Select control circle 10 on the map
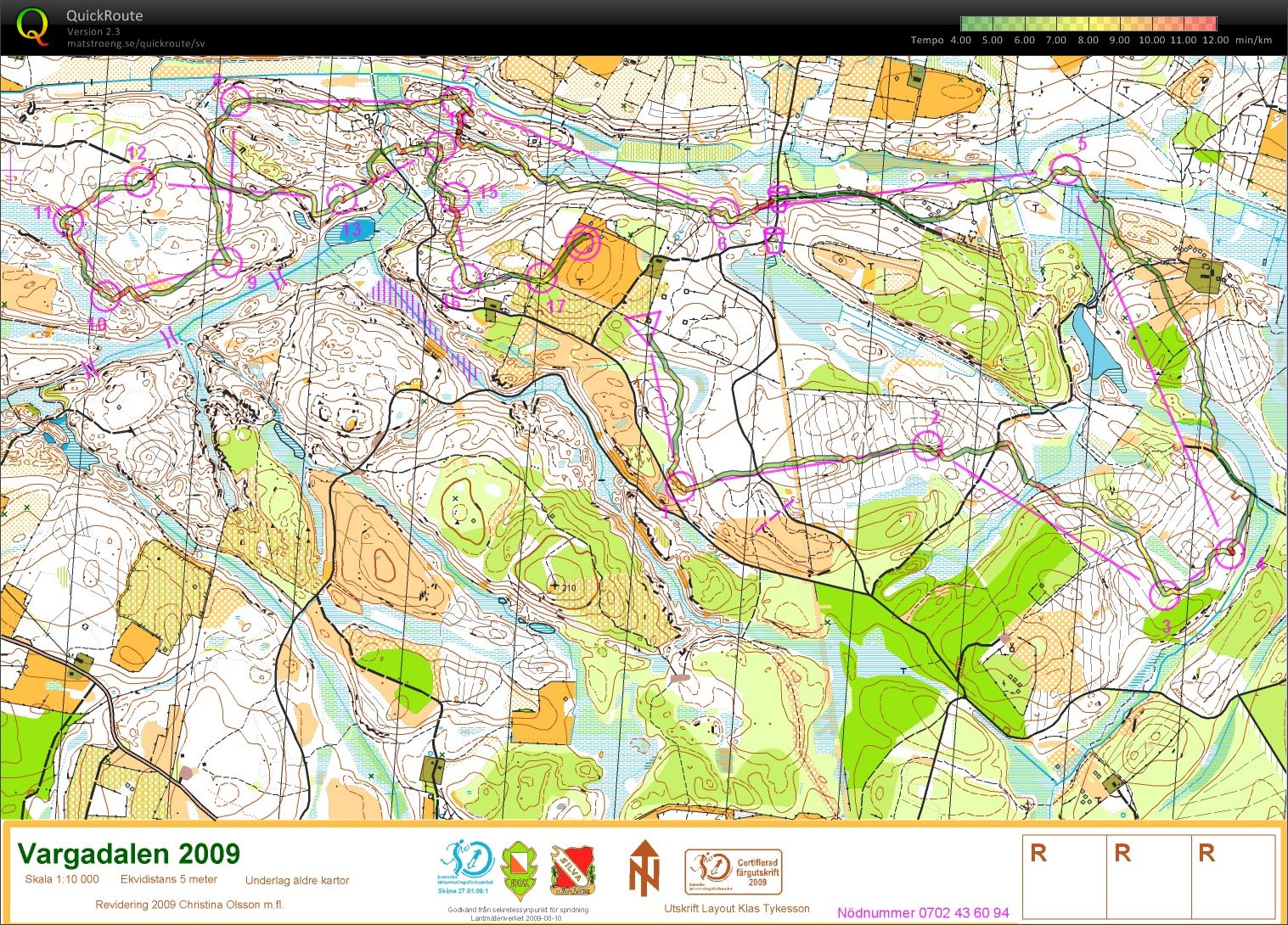Screen dimensions: 1288x925 (106, 295)
